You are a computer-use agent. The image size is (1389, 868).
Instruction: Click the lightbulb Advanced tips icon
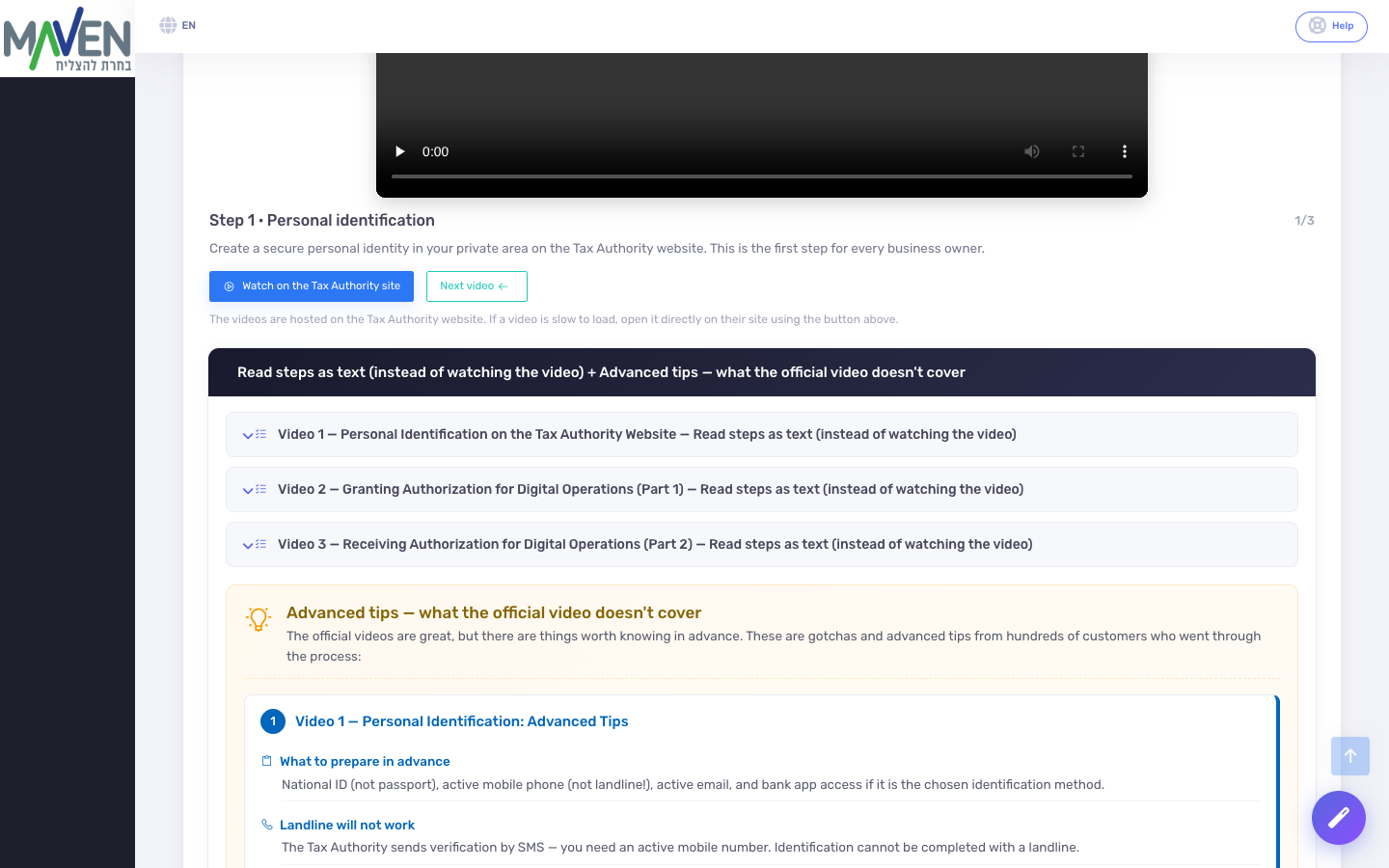(259, 619)
